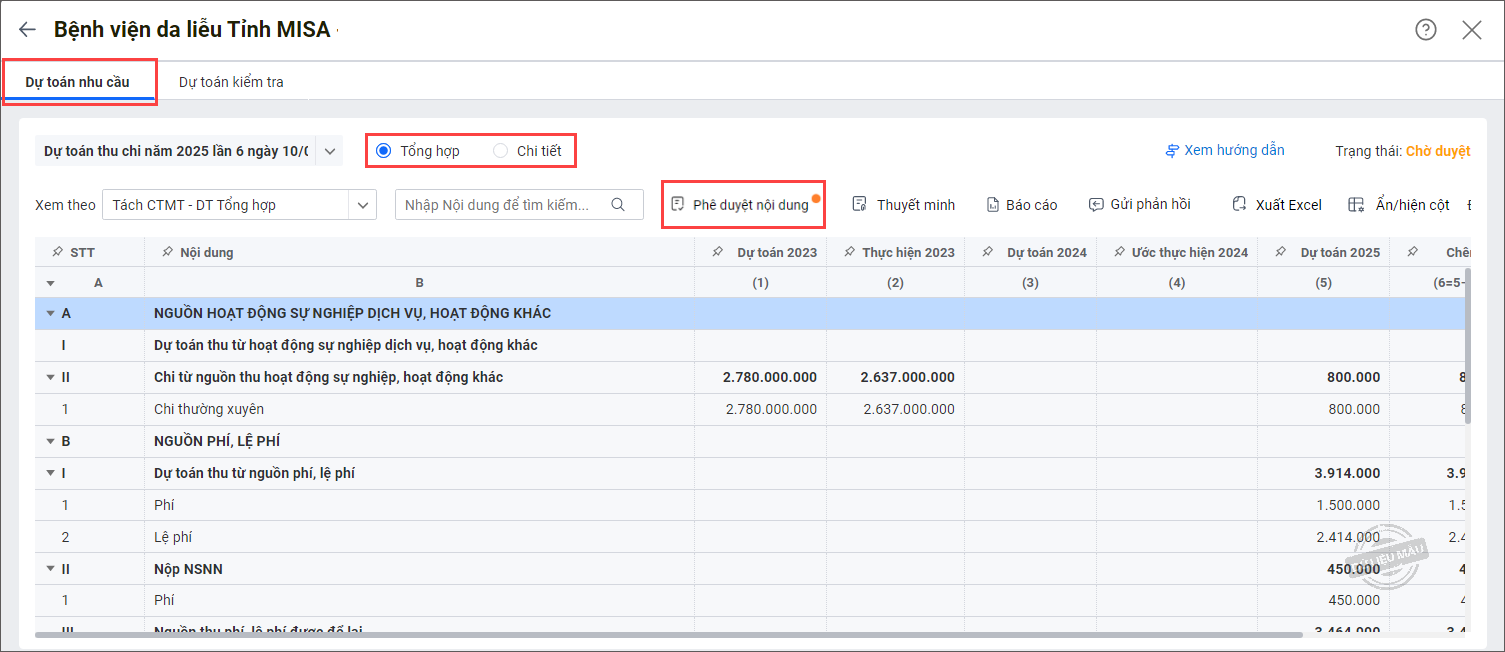Select the Dự toán nhu cầu tab
Image resolution: width=1505 pixels, height=652 pixels.
click(78, 82)
